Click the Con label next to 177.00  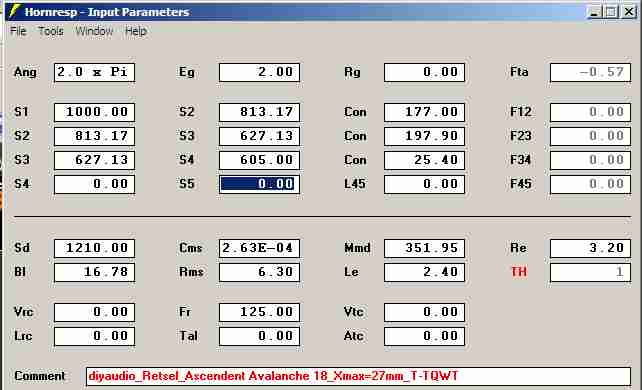pyautogui.click(x=355, y=112)
